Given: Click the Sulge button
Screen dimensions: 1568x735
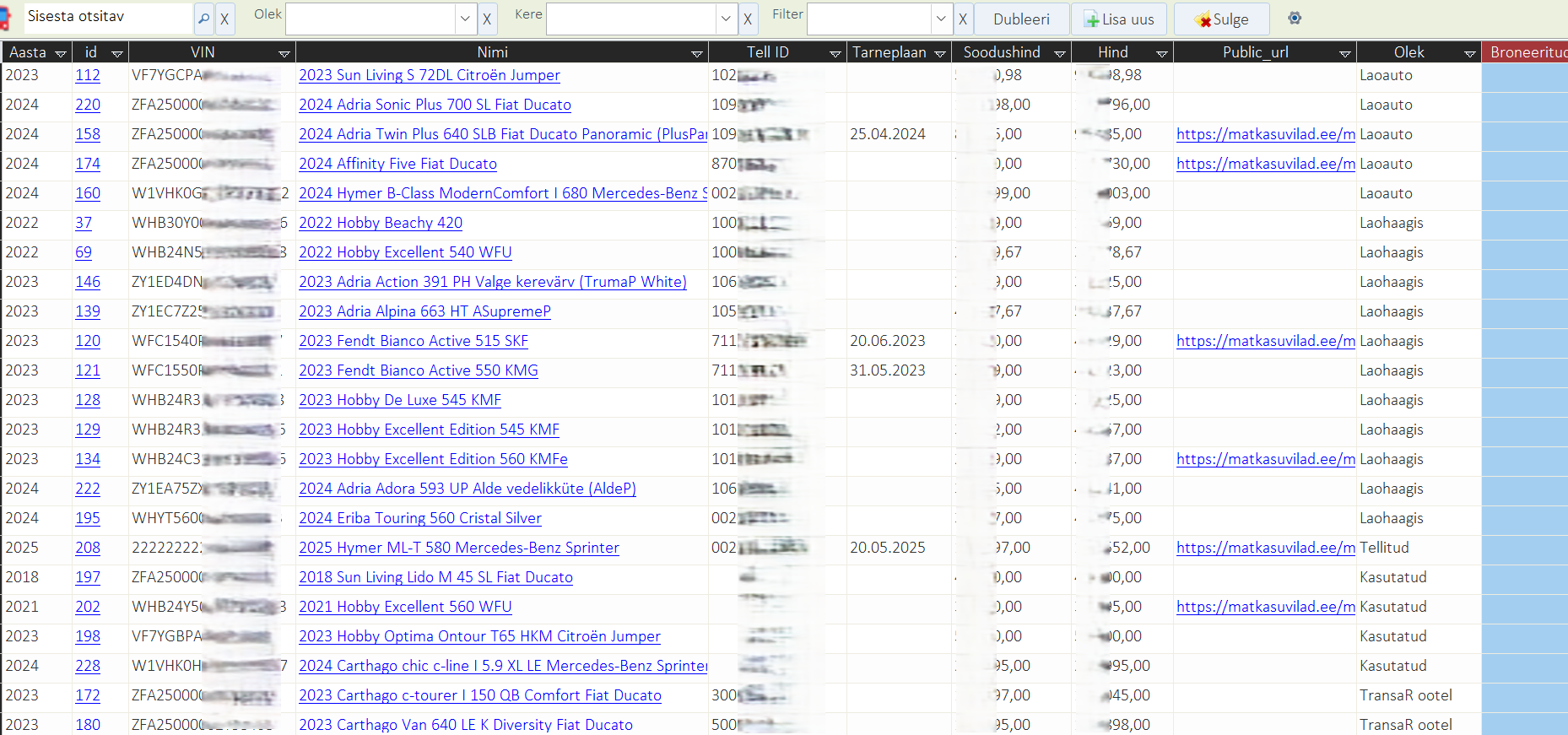Looking at the screenshot, I should pyautogui.click(x=1221, y=19).
